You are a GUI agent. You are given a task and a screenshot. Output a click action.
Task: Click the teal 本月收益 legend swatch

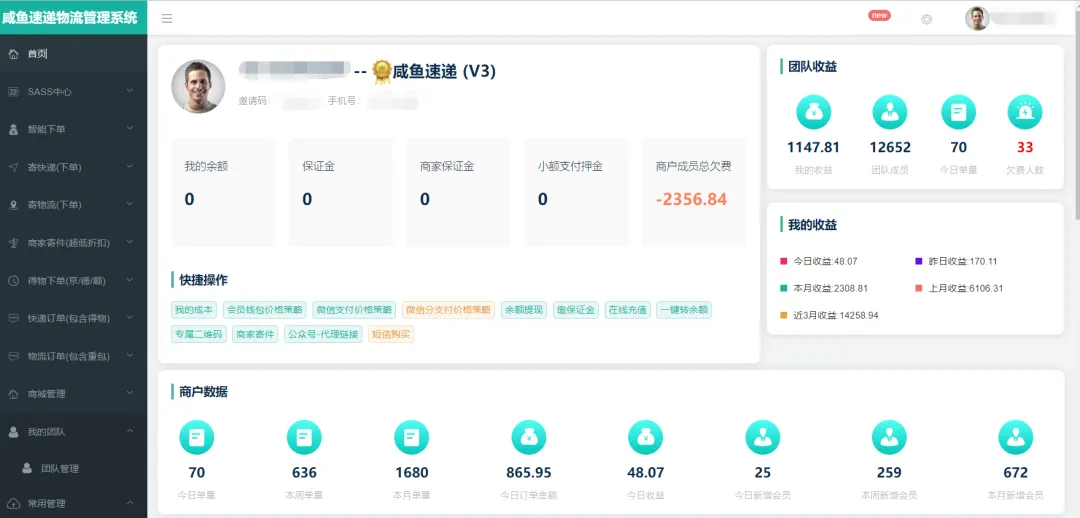(783, 288)
